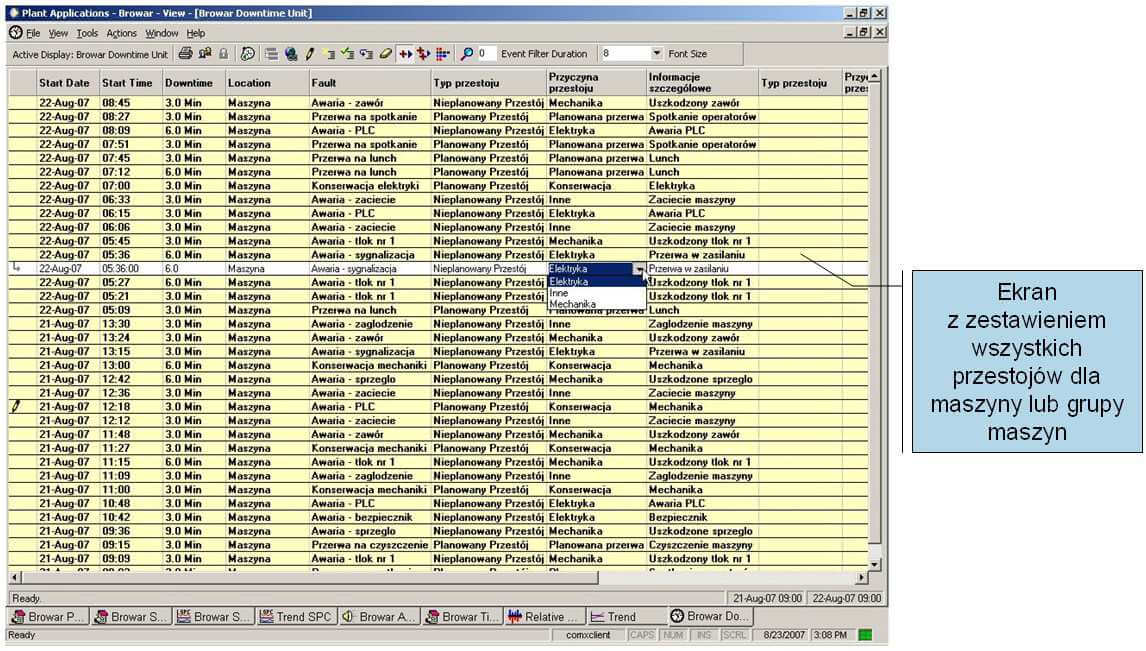Click the green status indicator square
Screen dimensions: 1146x651
[865, 635]
